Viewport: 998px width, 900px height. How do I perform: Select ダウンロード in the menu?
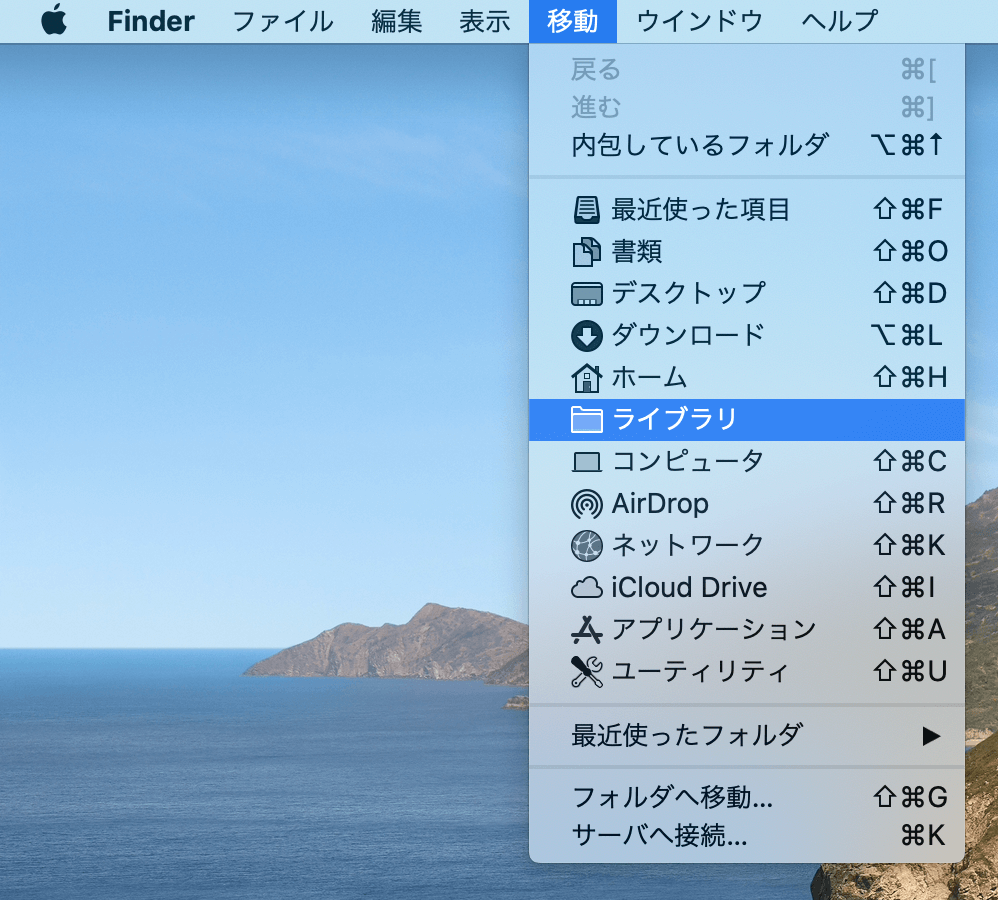(747, 335)
